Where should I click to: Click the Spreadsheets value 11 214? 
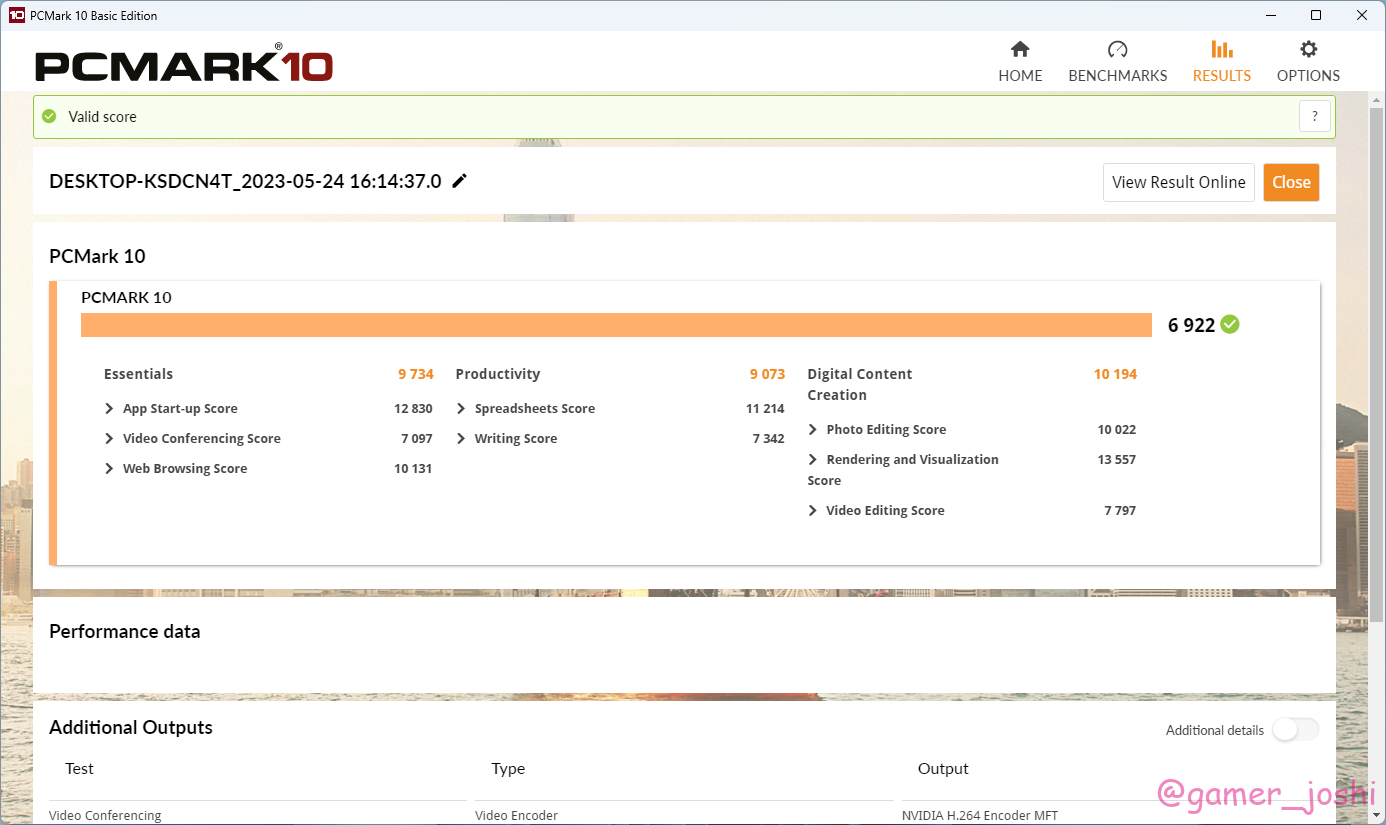(x=765, y=408)
